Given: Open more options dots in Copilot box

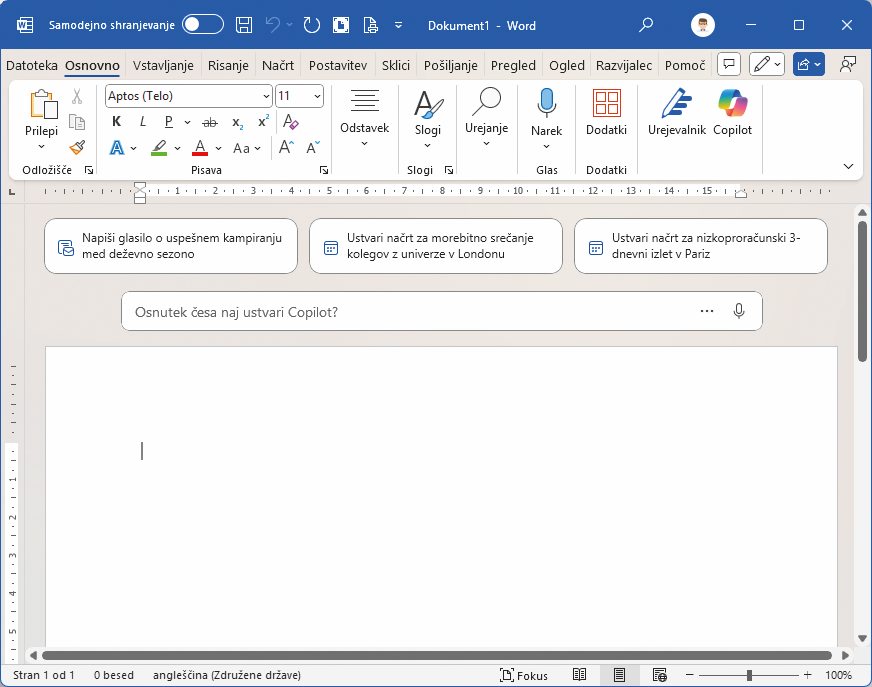Looking at the screenshot, I should coord(707,311).
